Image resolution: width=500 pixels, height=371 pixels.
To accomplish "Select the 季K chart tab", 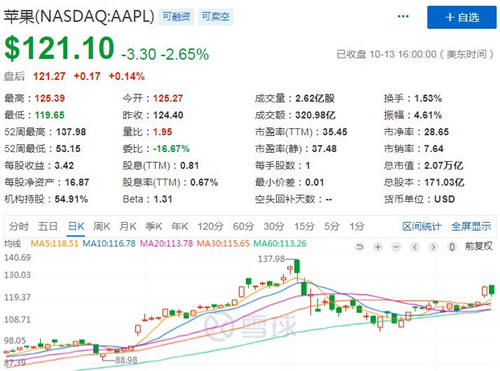I will (154, 227).
